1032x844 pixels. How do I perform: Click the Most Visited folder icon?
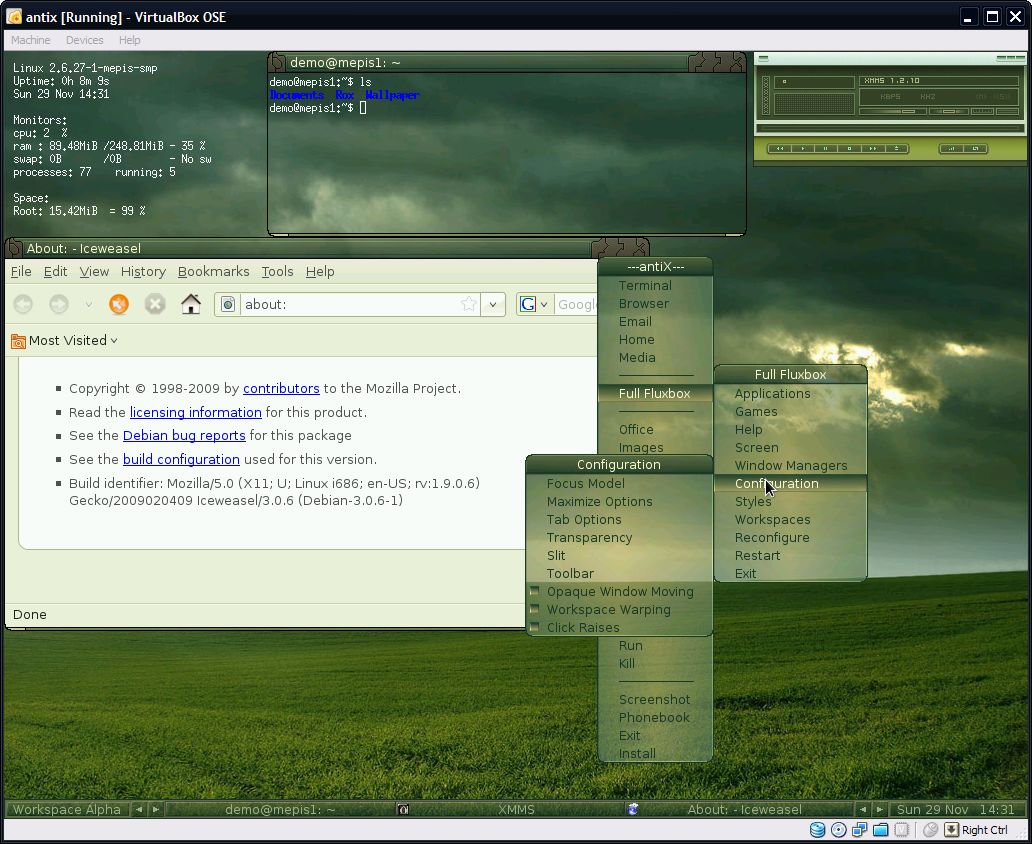coord(18,341)
